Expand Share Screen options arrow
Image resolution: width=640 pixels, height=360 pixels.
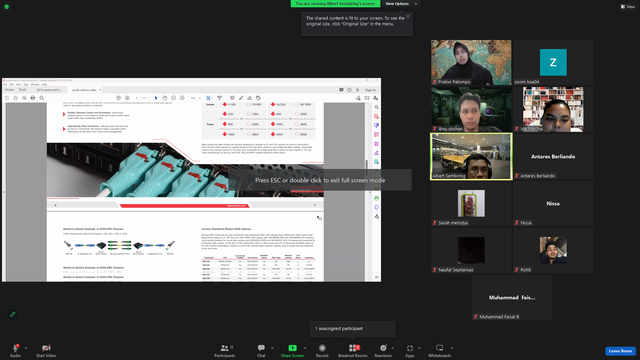pyautogui.click(x=304, y=348)
